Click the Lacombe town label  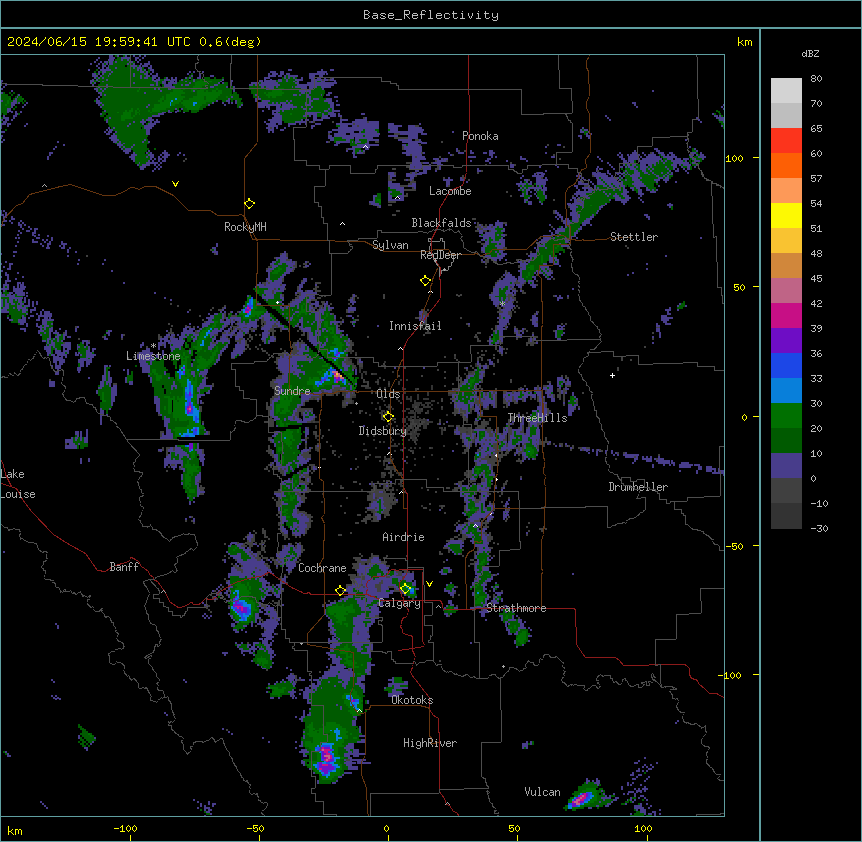[450, 191]
